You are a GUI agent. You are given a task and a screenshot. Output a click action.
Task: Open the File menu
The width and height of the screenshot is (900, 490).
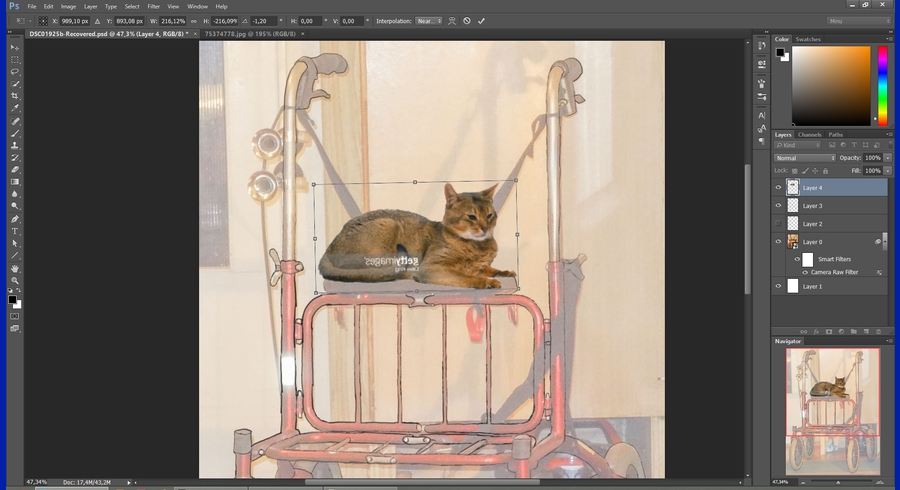(32, 6)
